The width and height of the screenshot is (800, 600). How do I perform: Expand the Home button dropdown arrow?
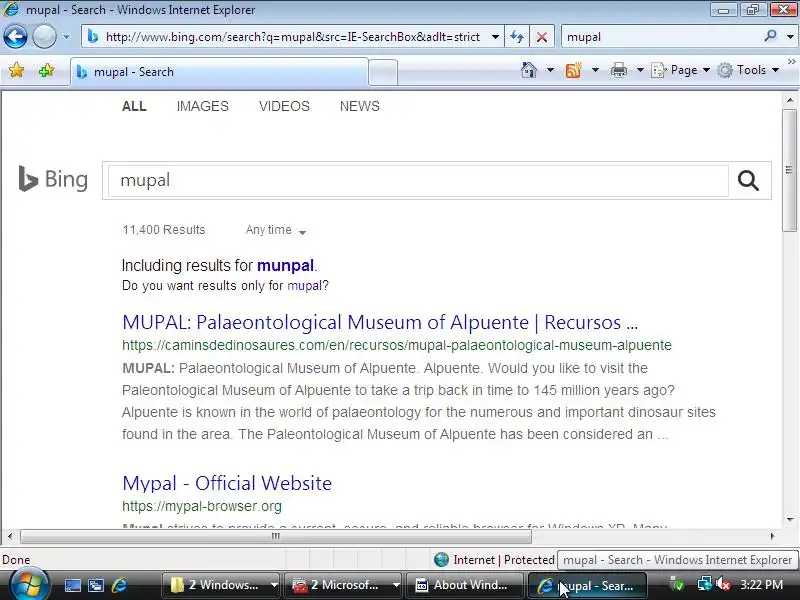click(x=550, y=70)
